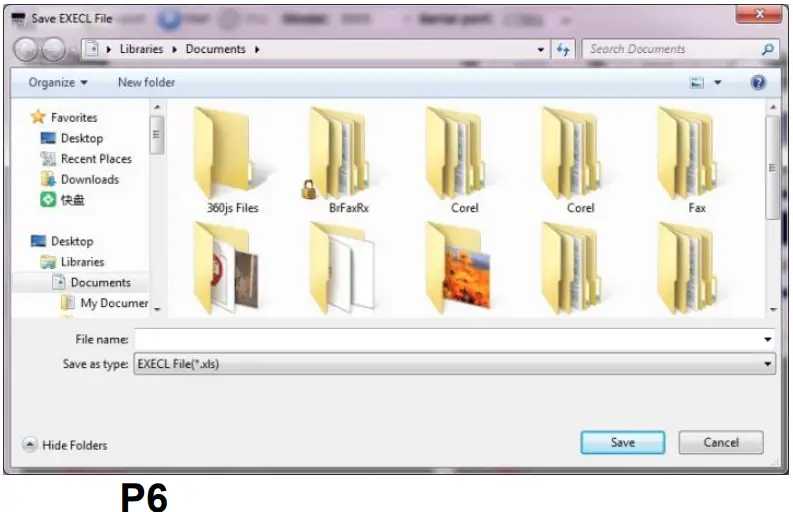Click the Favorites star icon

[38, 117]
